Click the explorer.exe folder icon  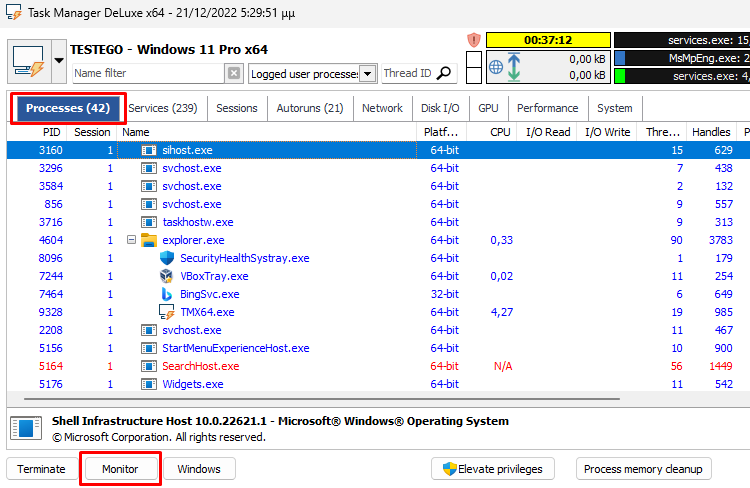click(x=149, y=240)
